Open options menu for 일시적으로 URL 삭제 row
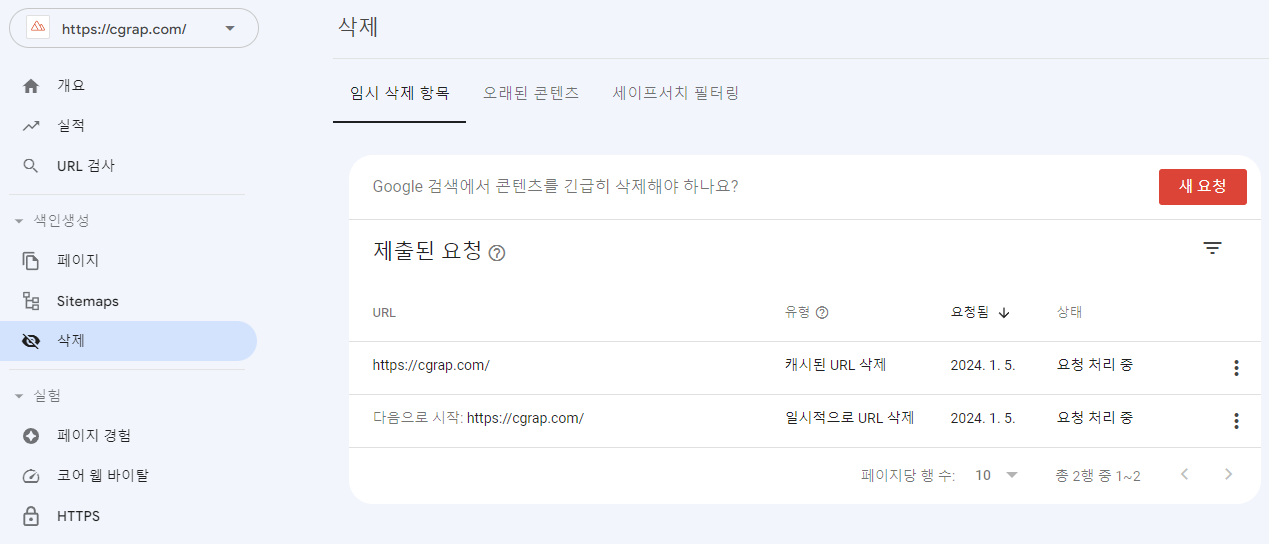 click(x=1236, y=421)
